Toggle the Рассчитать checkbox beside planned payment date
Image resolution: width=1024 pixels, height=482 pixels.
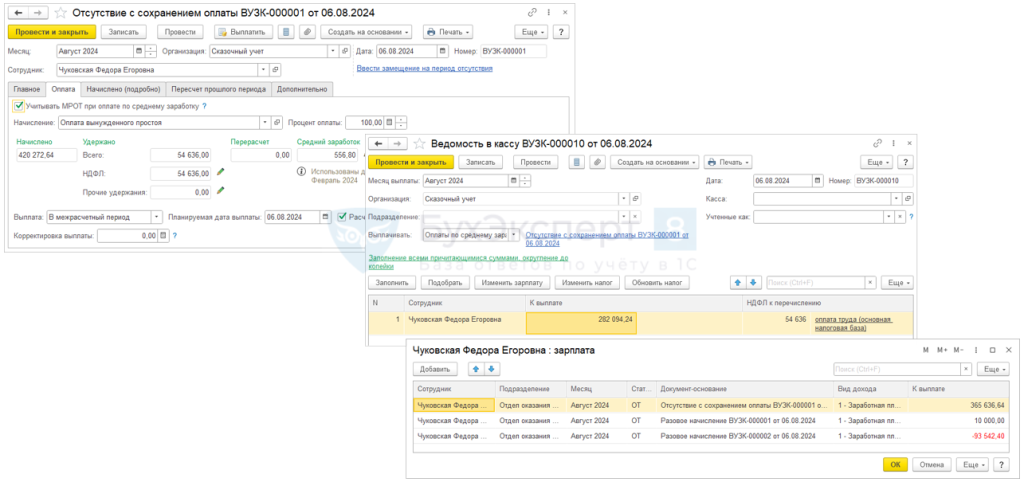pos(343,216)
